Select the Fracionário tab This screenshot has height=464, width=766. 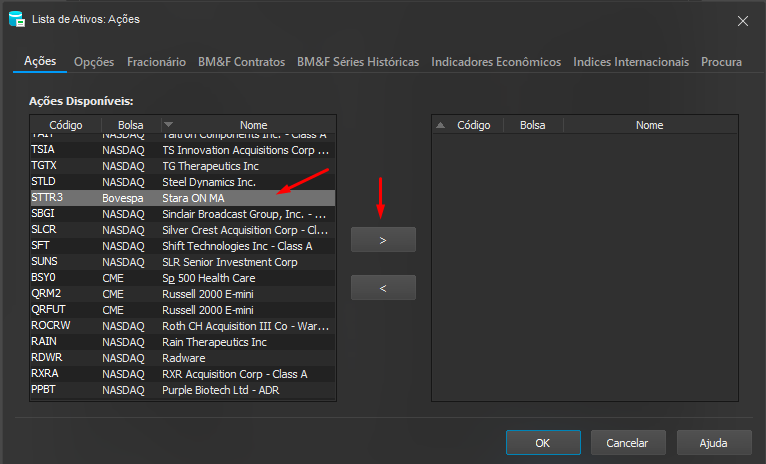156,62
